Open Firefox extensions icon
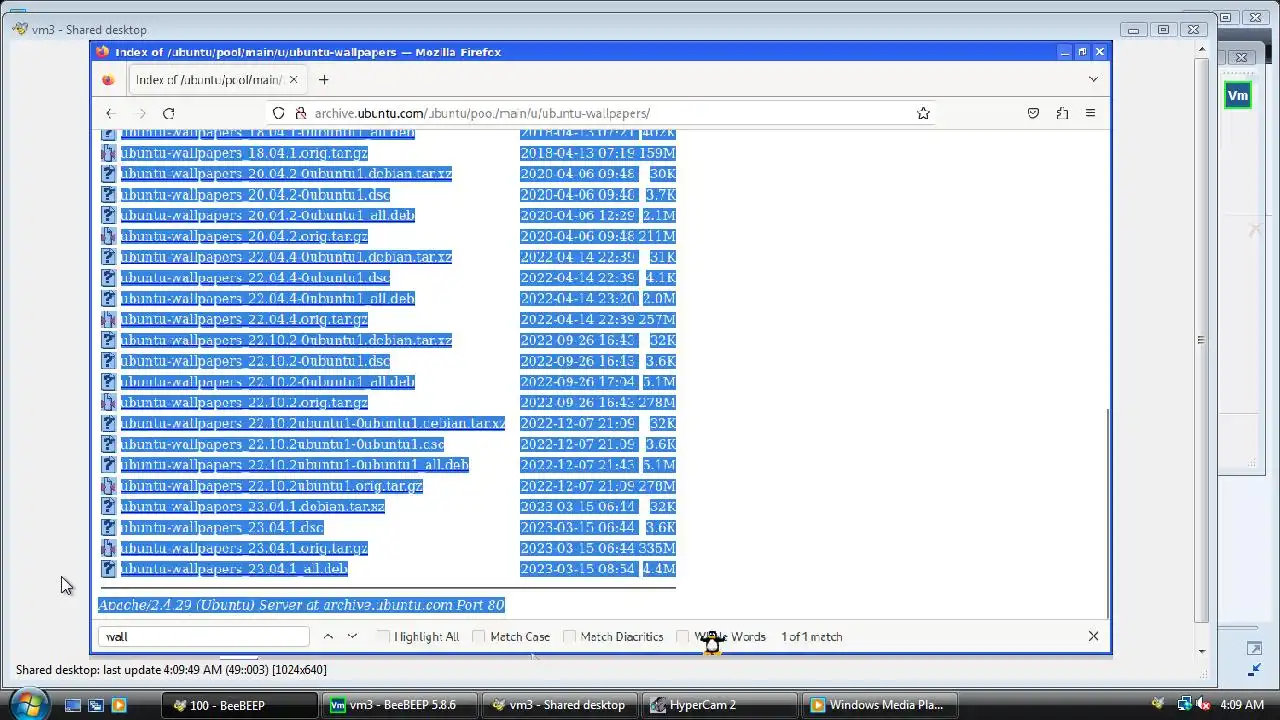The width and height of the screenshot is (1280, 720). pos(1062,113)
